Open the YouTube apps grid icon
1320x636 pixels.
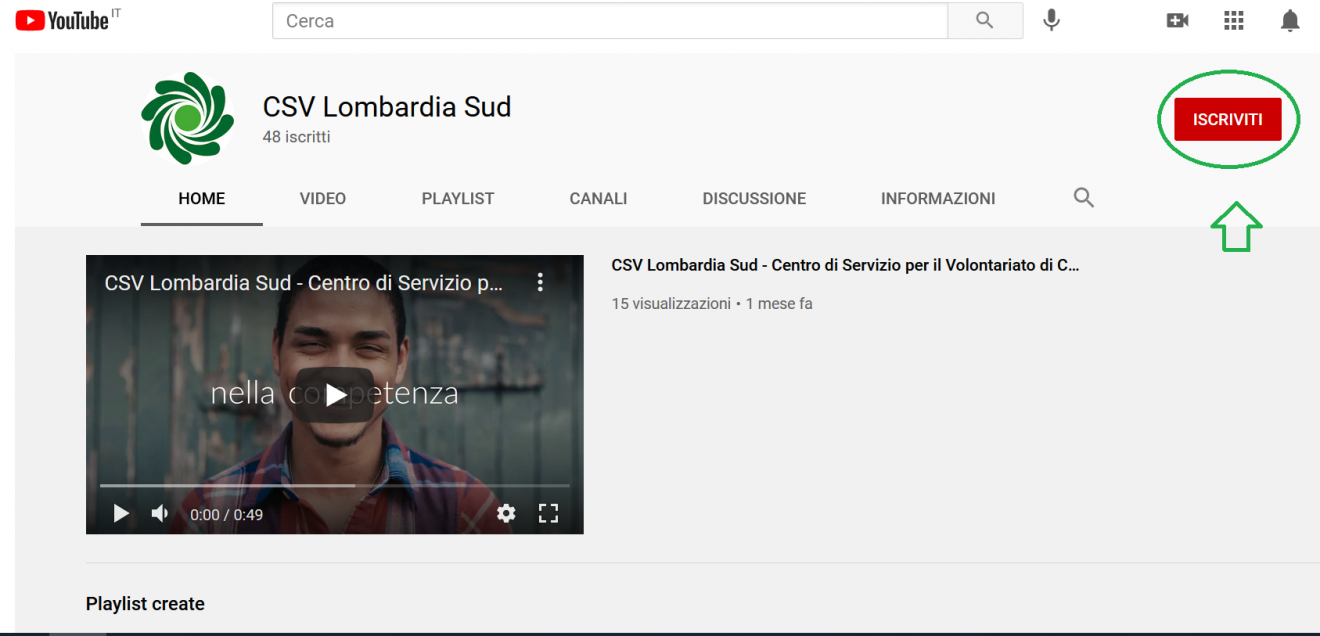[x=1234, y=21]
